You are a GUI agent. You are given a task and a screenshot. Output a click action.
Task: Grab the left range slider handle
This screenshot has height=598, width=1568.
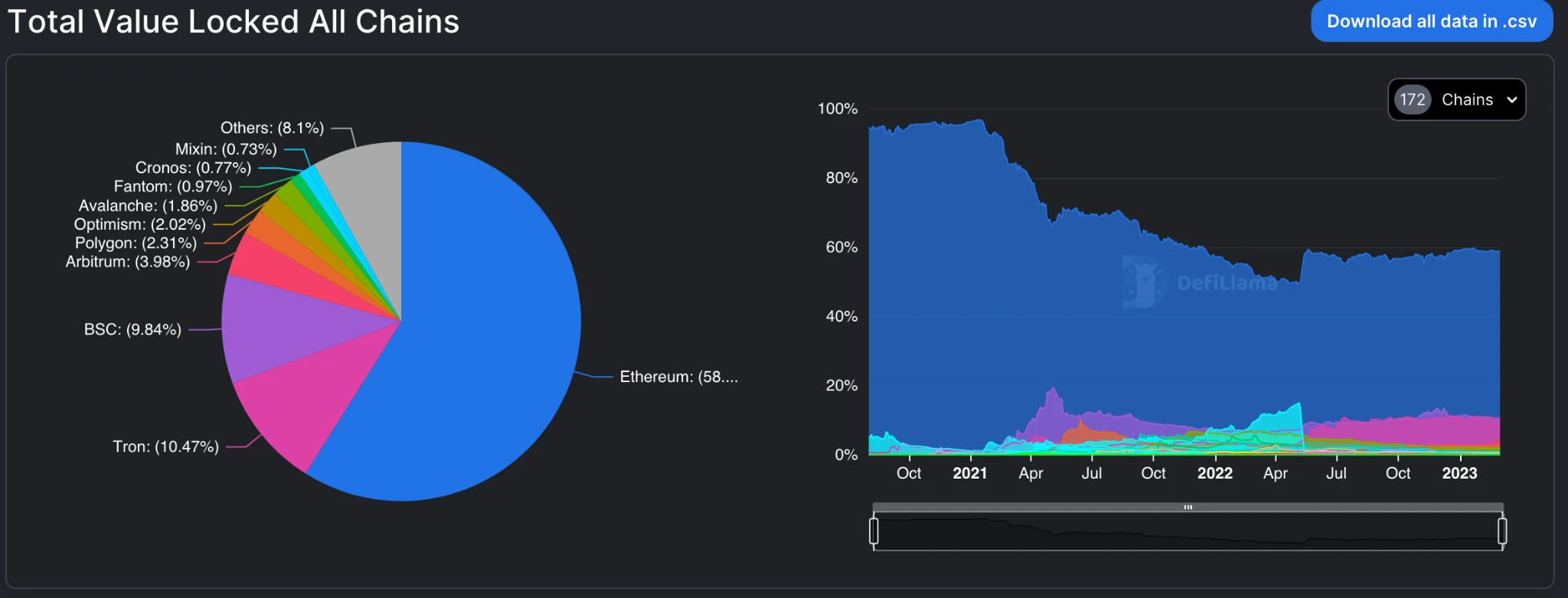(874, 531)
